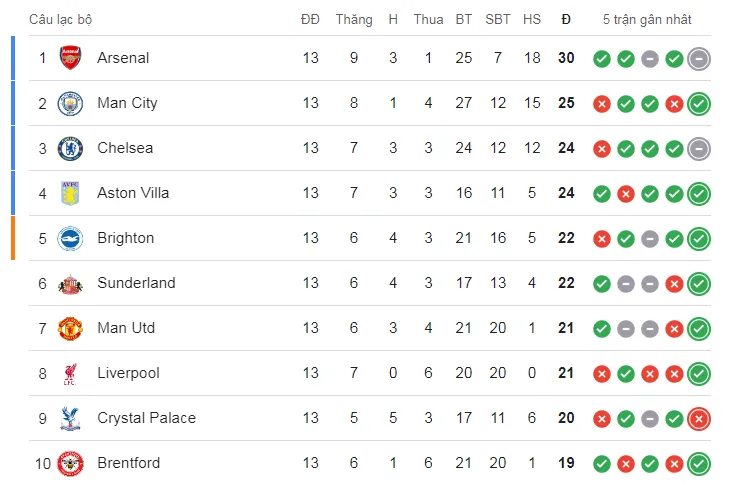Screen dimensions: 740x484
Task: Select the Brentford team name
Action: 128,463
